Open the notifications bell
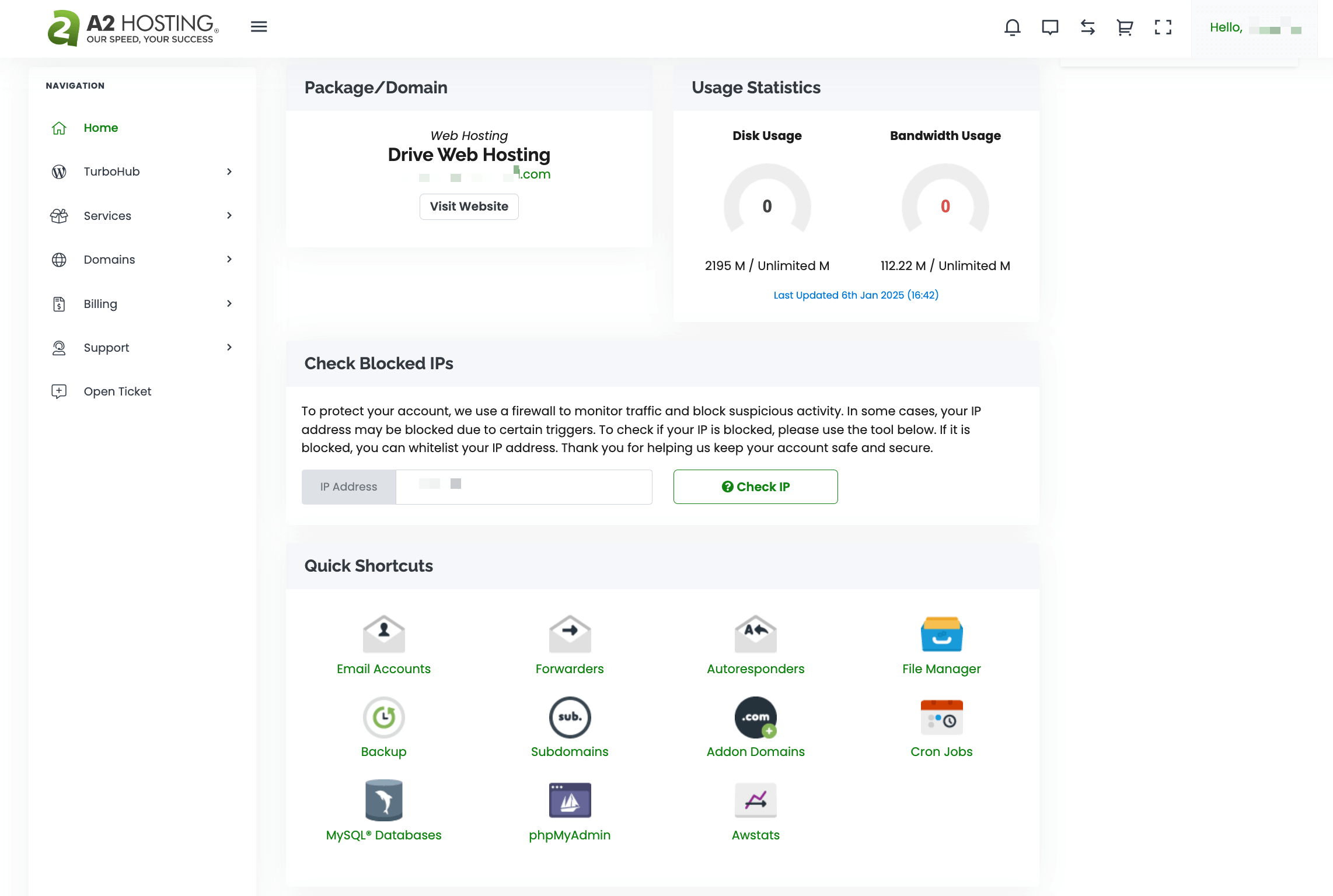1333x896 pixels. click(x=1013, y=27)
